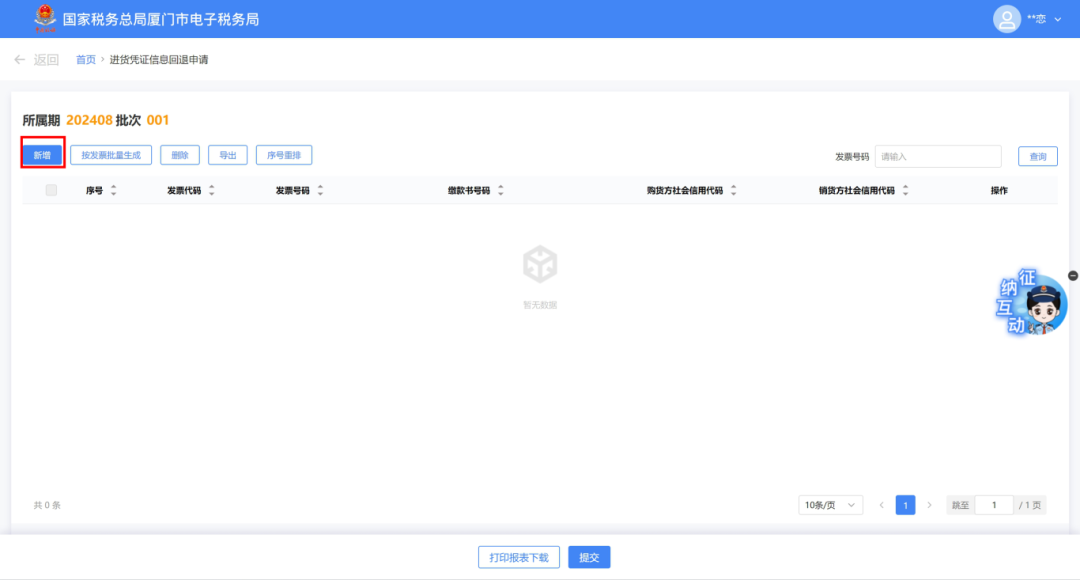This screenshot has height=580, width=1080.
Task: Sort by 销货方社会信用代码 column arrows
Action: click(x=906, y=190)
